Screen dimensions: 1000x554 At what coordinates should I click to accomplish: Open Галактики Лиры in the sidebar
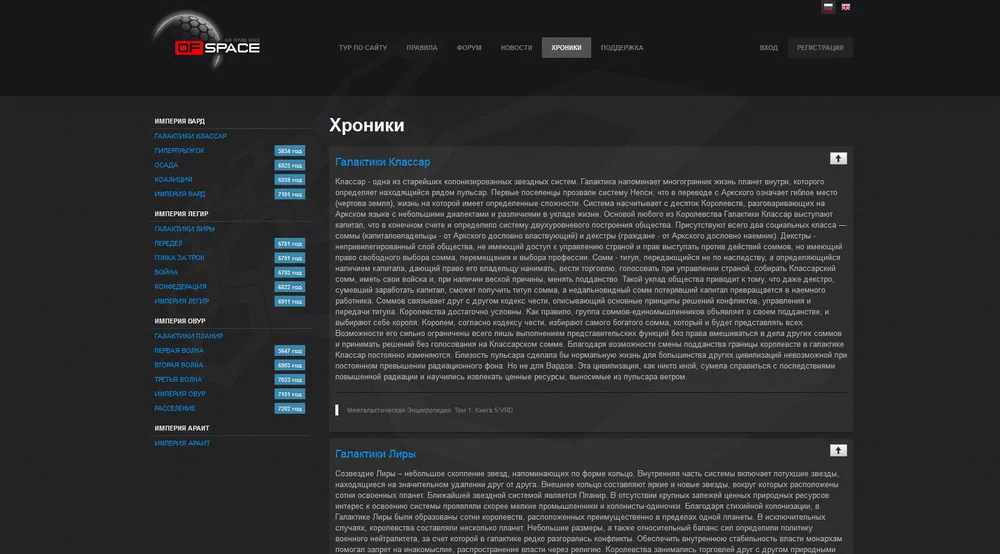(184, 228)
